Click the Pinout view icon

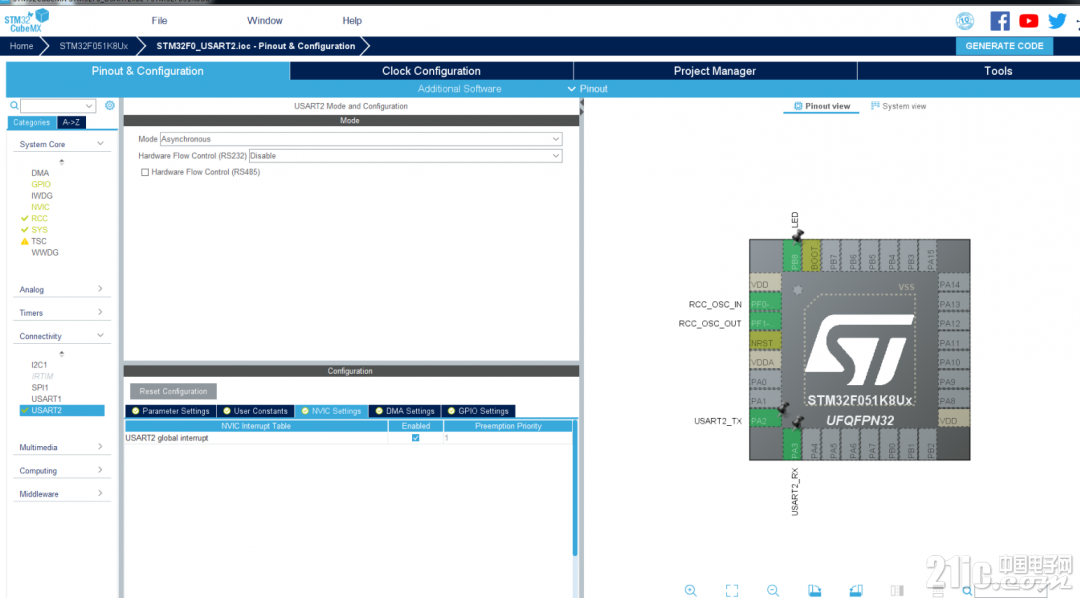(798, 106)
